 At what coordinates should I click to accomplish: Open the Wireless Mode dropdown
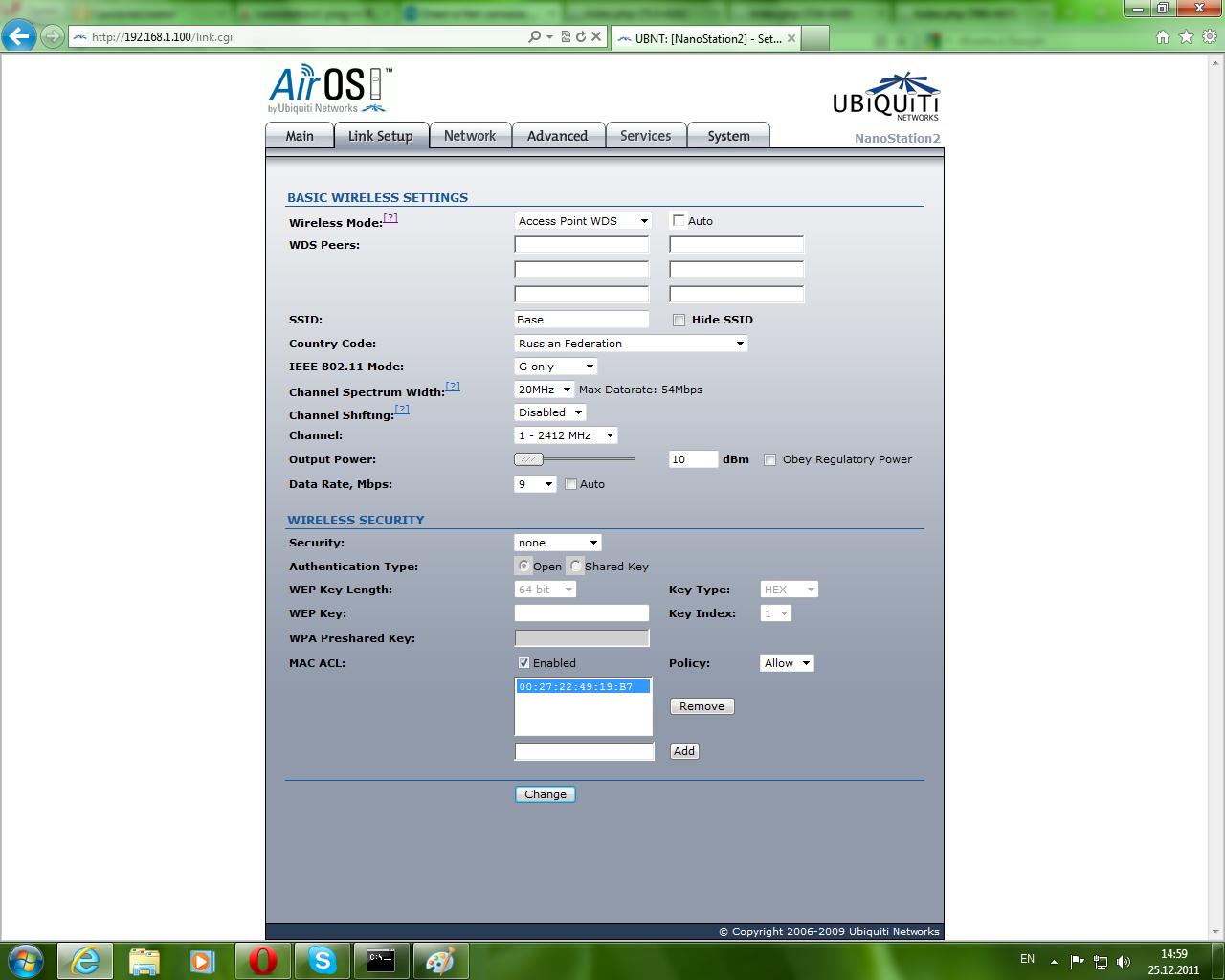[583, 221]
